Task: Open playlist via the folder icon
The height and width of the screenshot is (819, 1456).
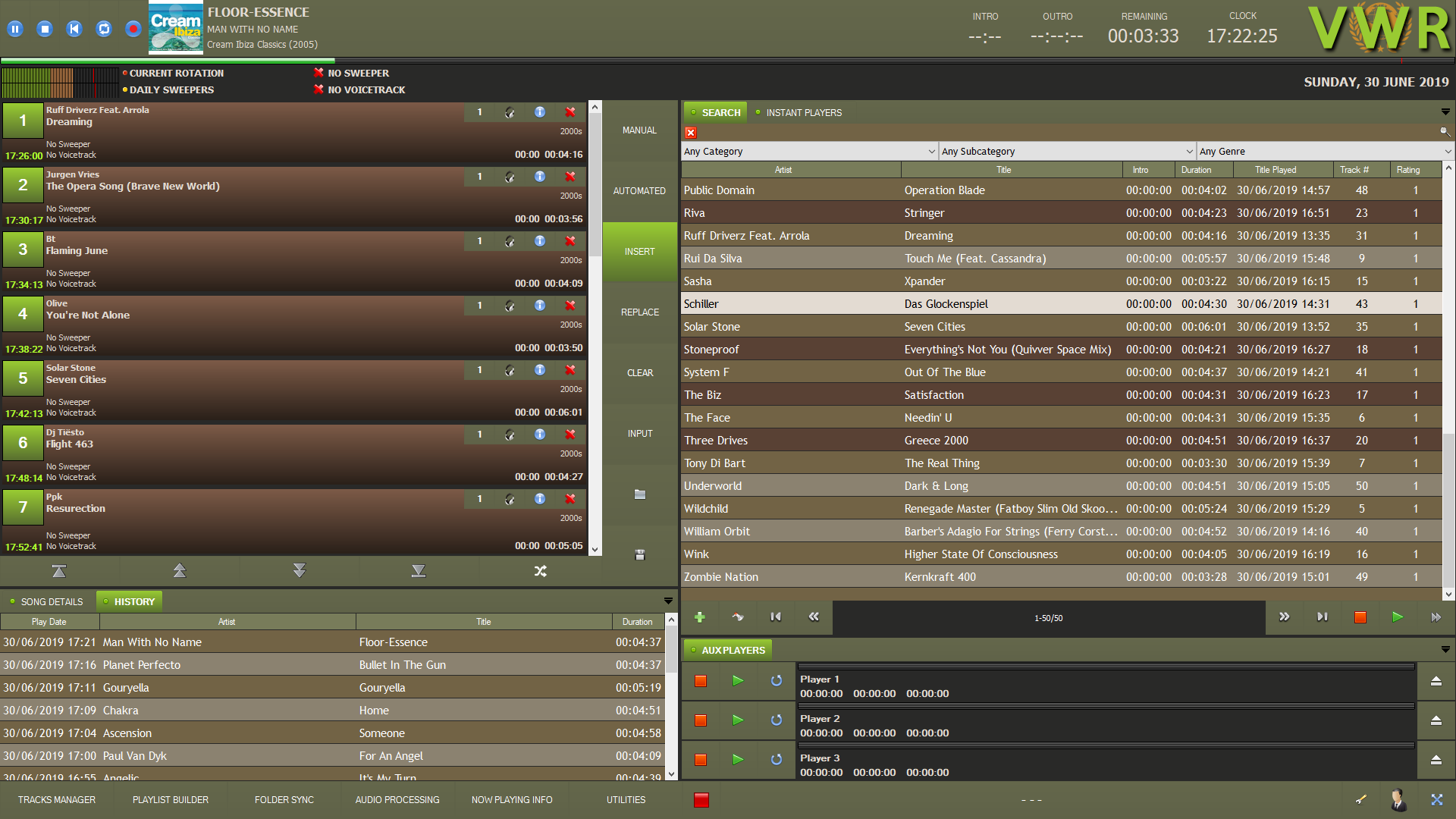Action: tap(640, 494)
